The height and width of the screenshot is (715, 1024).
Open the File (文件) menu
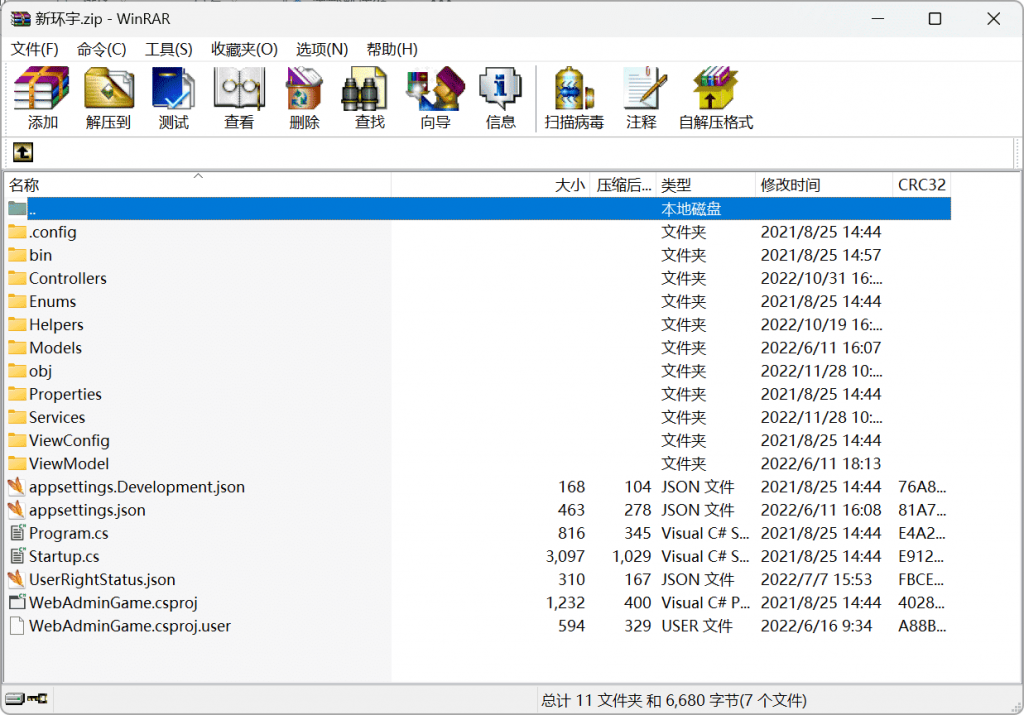point(34,49)
